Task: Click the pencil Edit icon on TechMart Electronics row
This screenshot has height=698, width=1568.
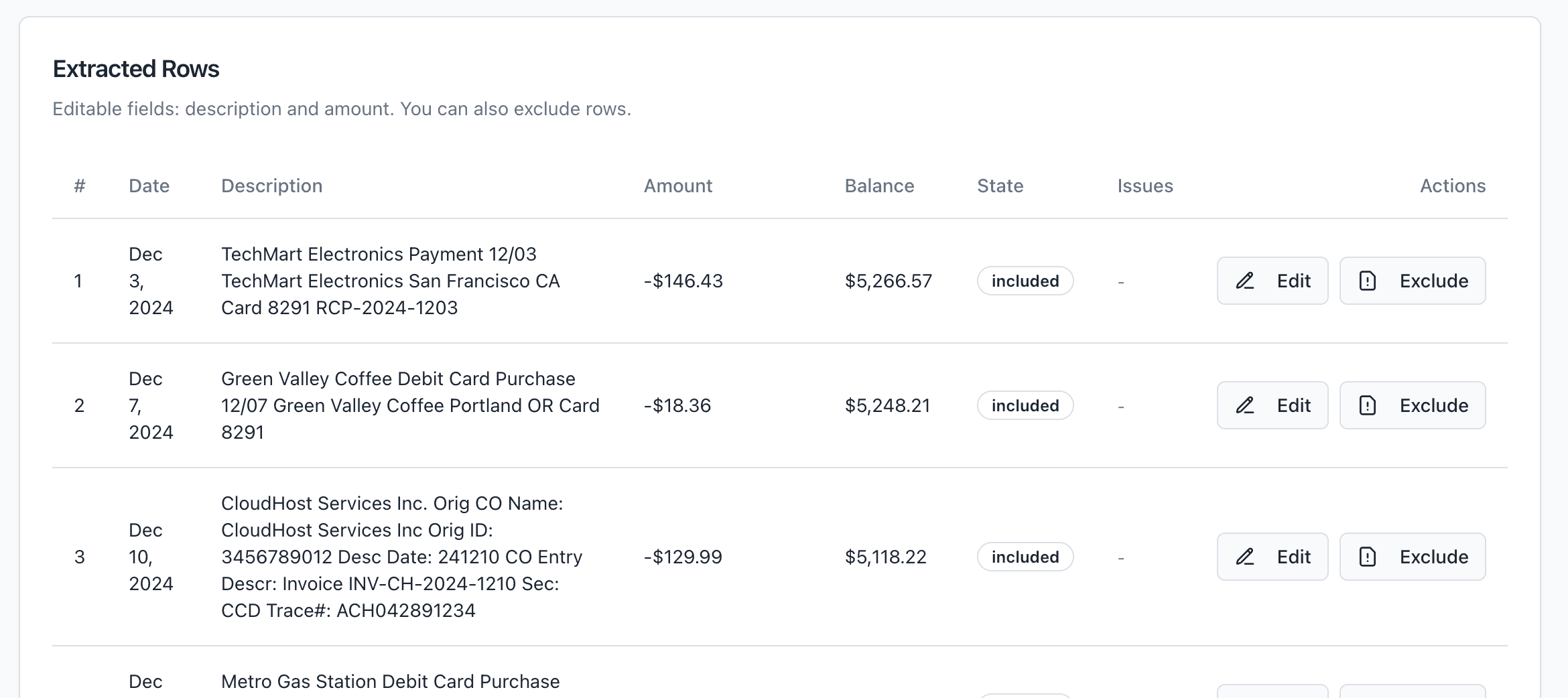Action: tap(1245, 281)
